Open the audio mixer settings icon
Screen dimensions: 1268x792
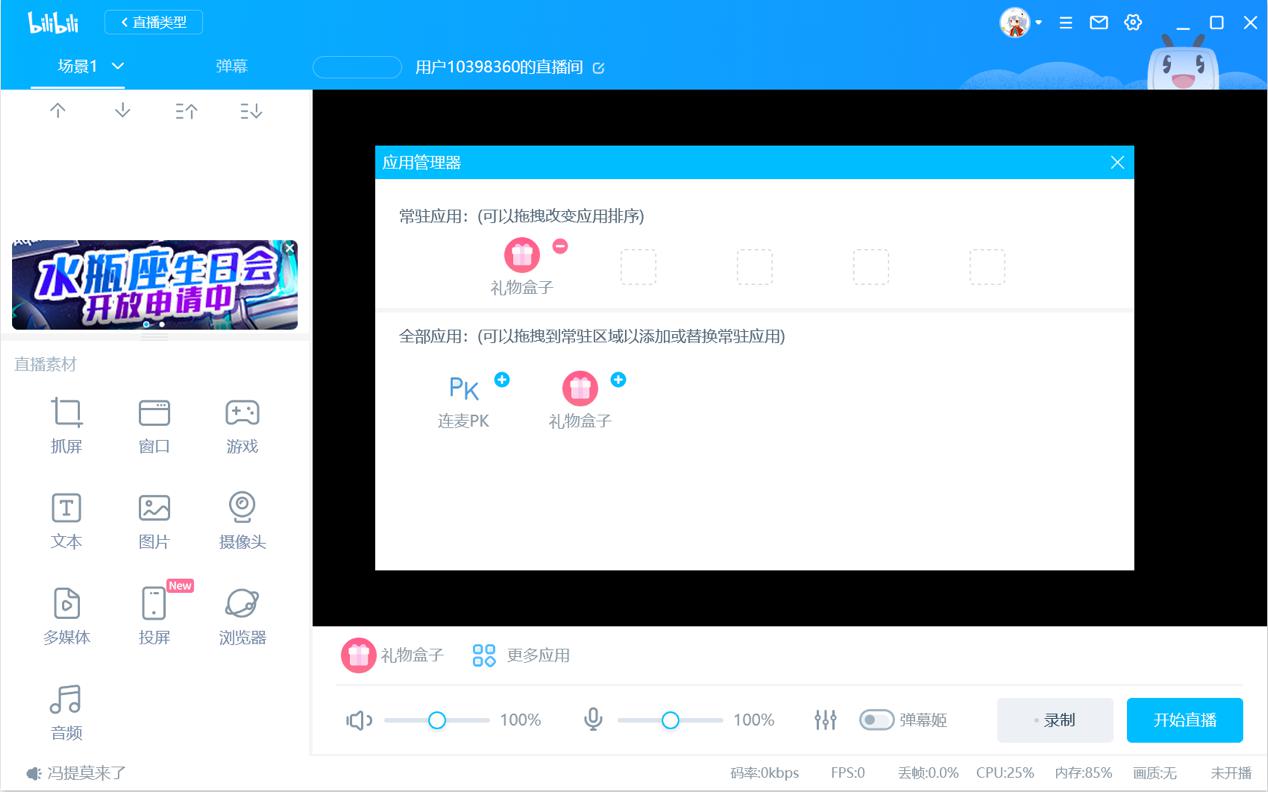[825, 720]
